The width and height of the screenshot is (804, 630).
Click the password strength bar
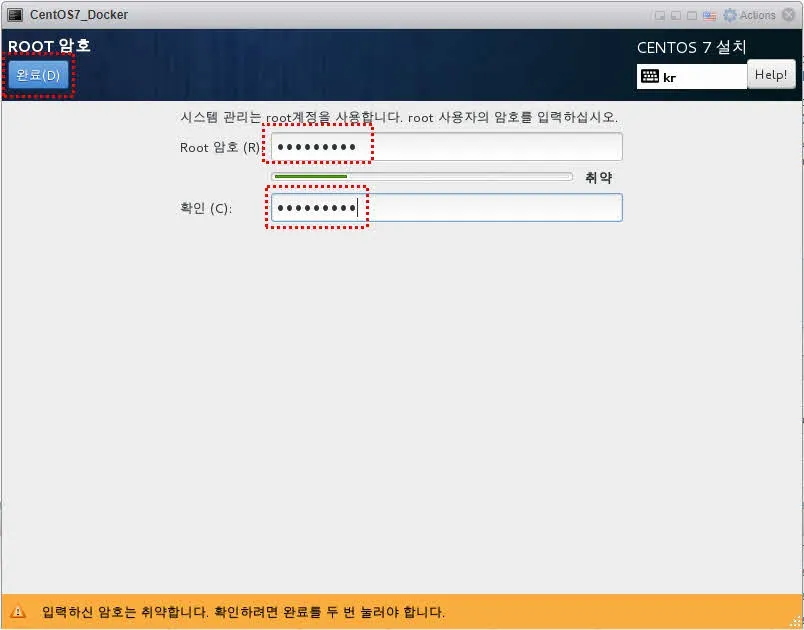422,177
